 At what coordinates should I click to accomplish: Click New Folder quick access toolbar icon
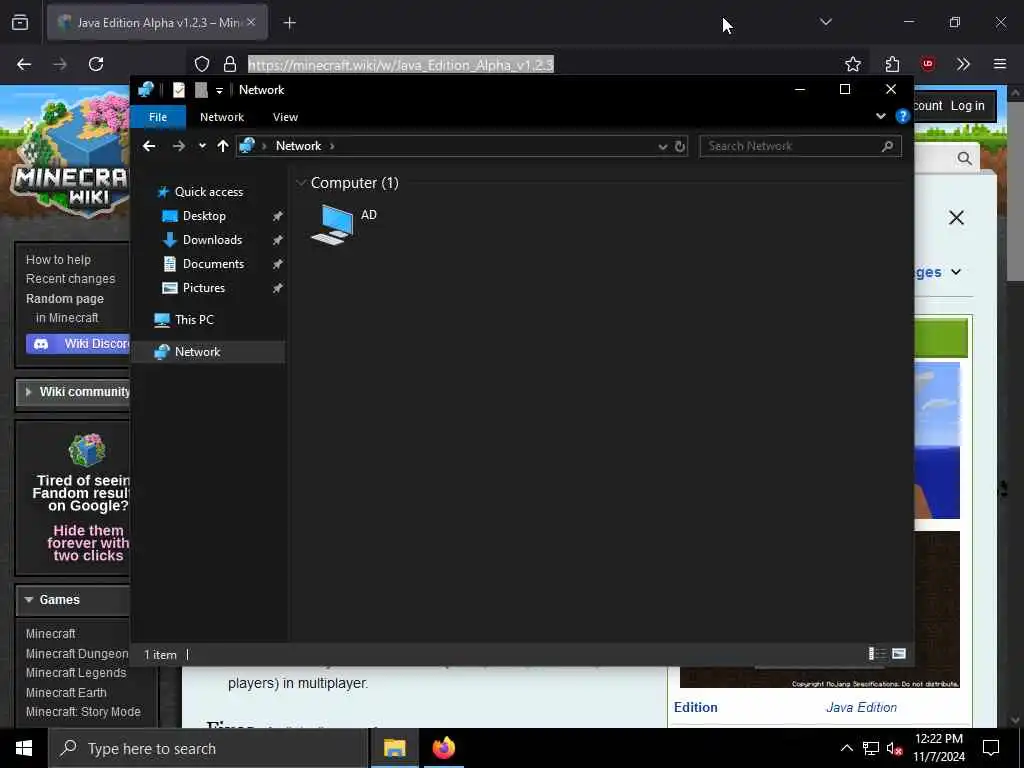pos(201,90)
